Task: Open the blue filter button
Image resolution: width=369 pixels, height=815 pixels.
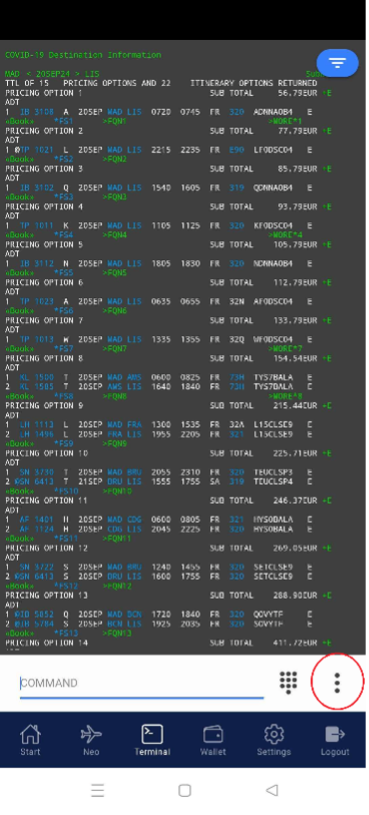Action: click(x=337, y=63)
